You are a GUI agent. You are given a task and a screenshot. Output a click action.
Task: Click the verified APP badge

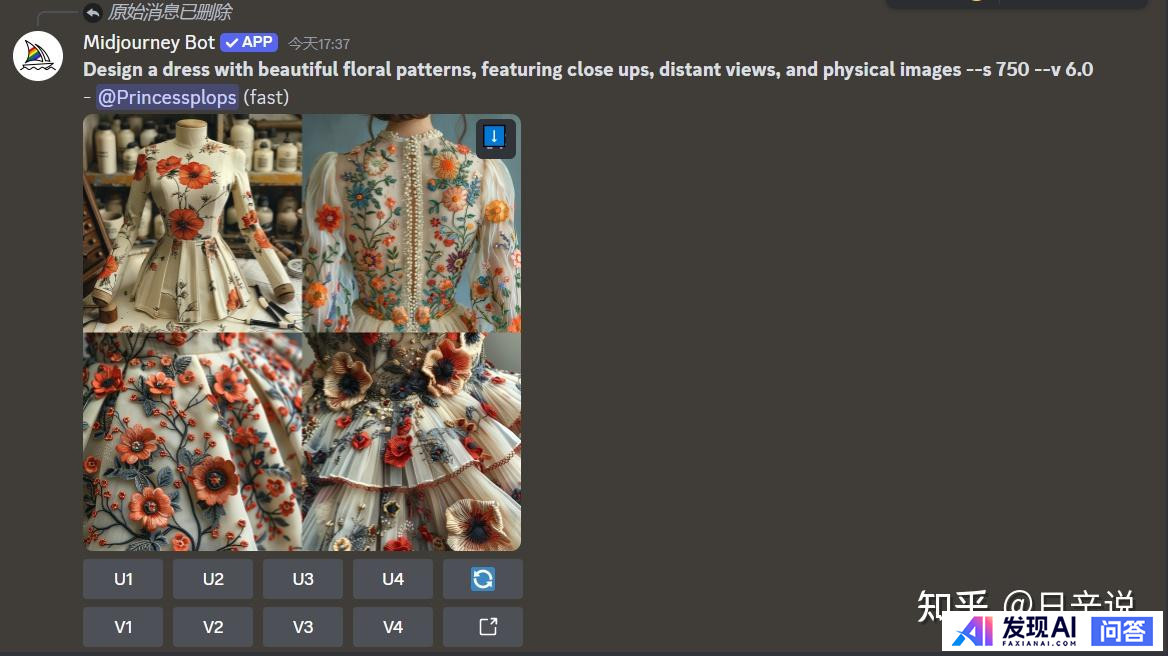click(249, 42)
